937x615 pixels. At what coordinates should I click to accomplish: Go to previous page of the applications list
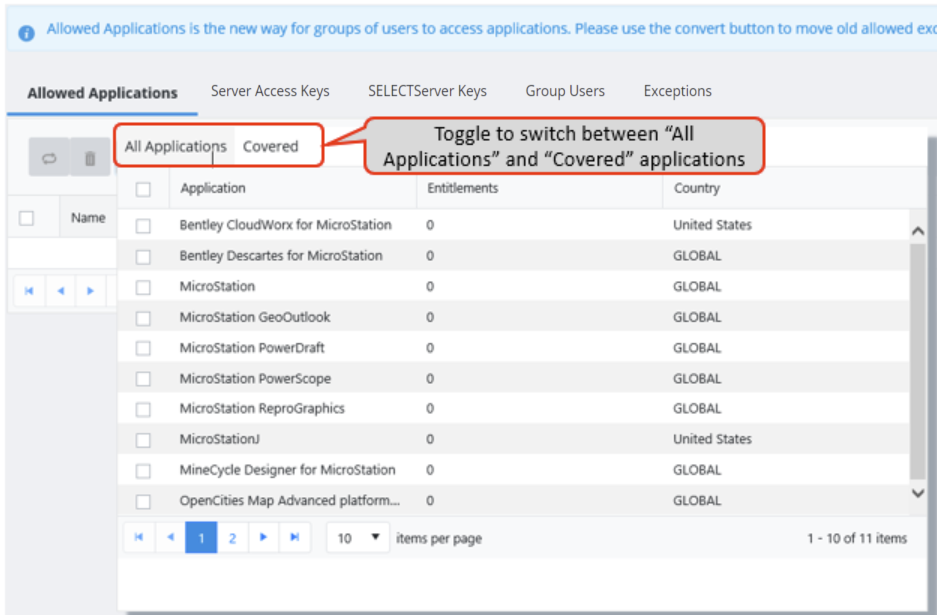click(x=170, y=537)
